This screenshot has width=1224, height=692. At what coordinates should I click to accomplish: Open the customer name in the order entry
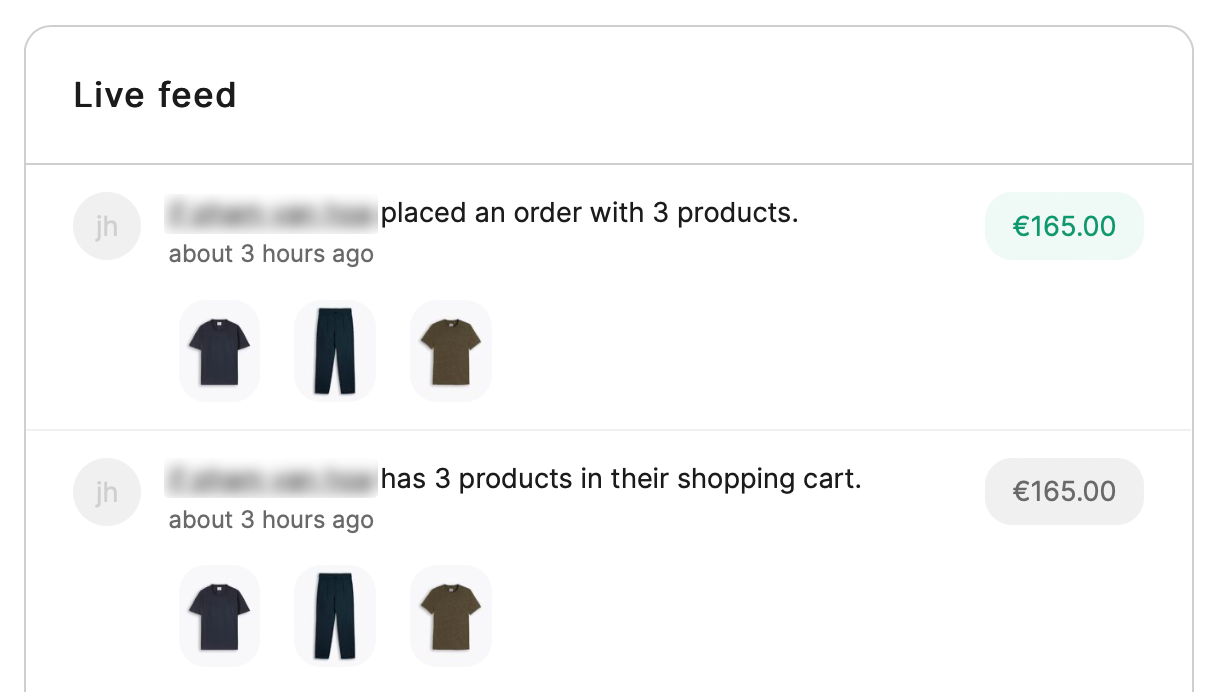tap(270, 213)
